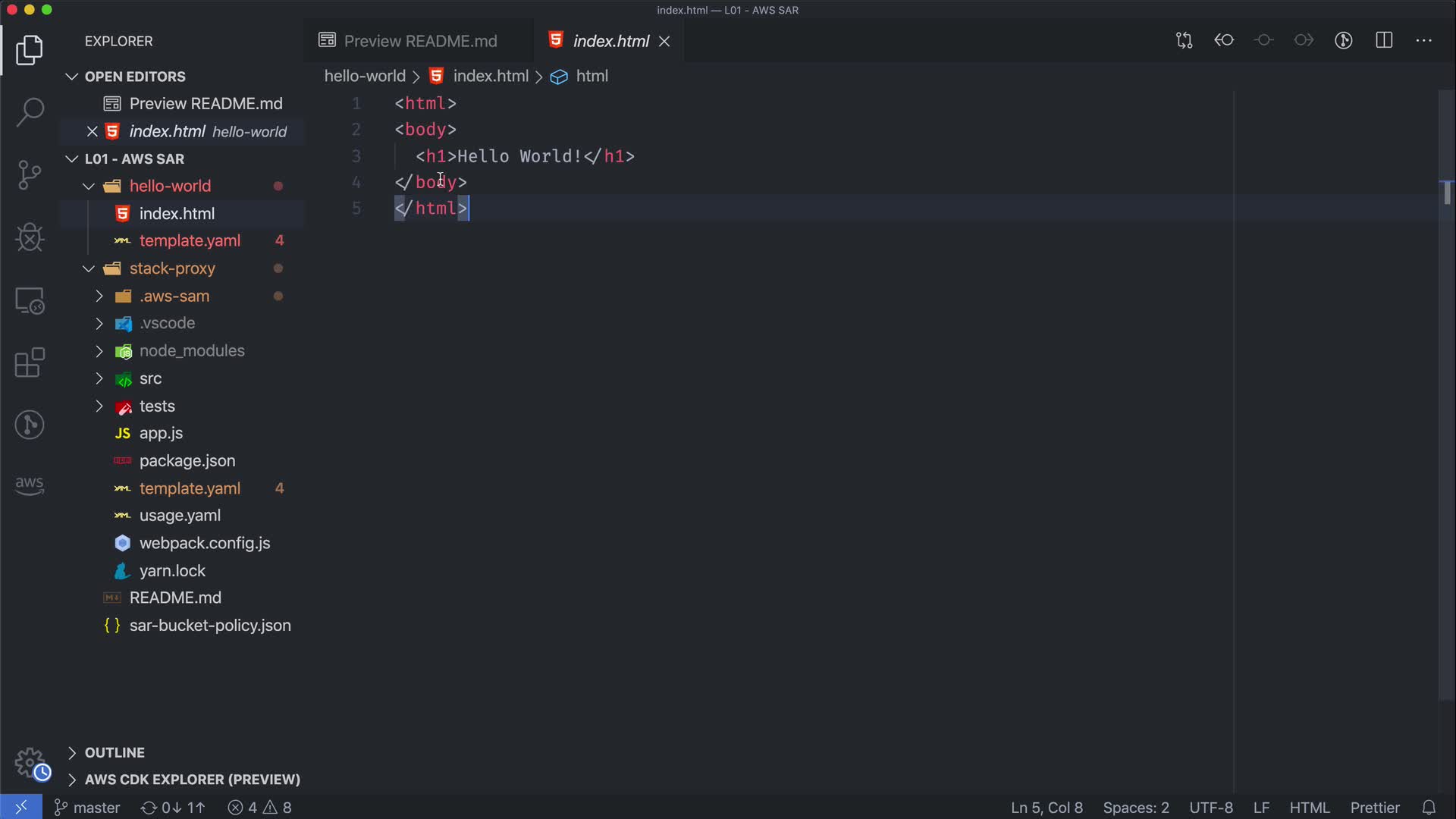Open Source Control view
The image size is (1456, 819).
(x=30, y=175)
